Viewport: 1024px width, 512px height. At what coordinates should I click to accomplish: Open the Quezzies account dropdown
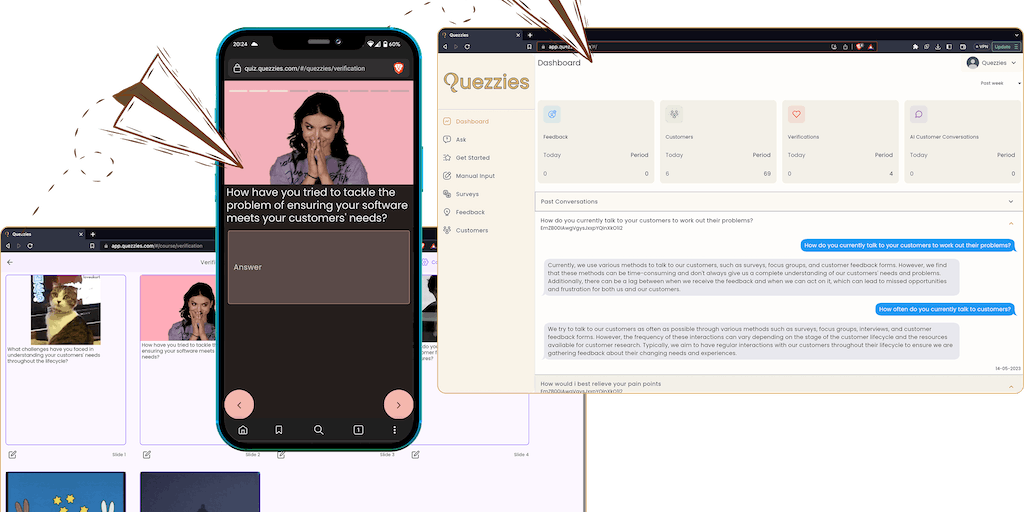992,63
